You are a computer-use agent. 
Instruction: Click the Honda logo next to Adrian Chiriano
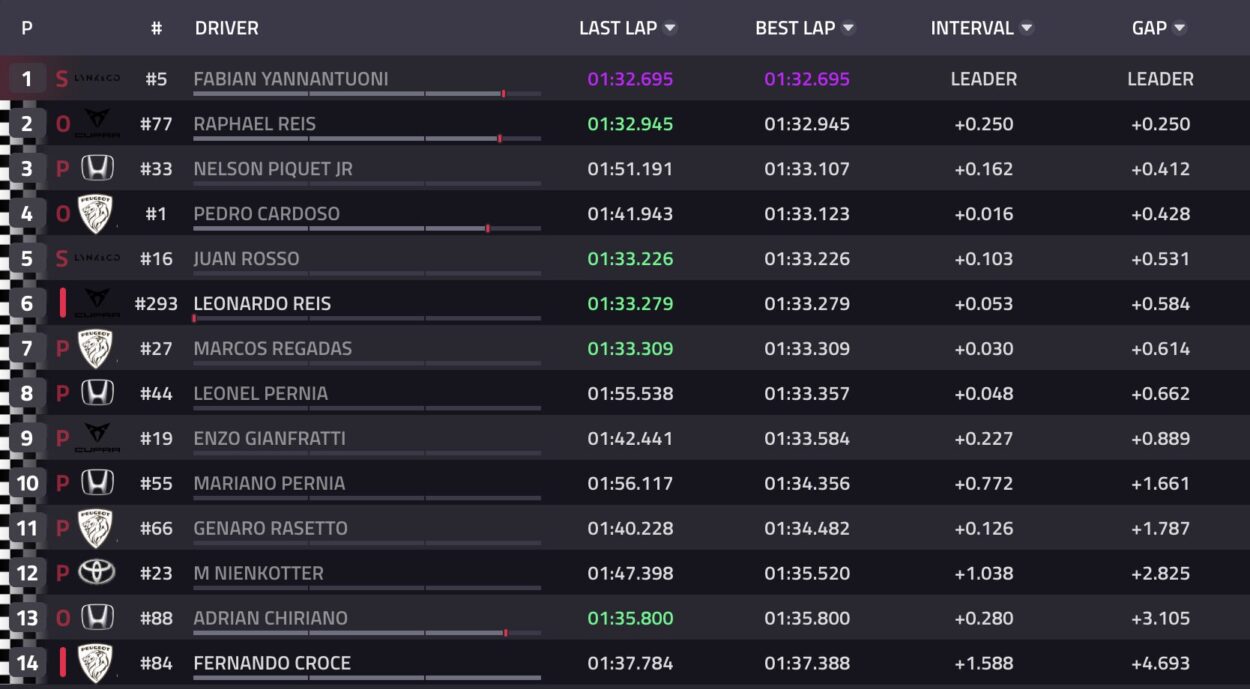tap(97, 618)
